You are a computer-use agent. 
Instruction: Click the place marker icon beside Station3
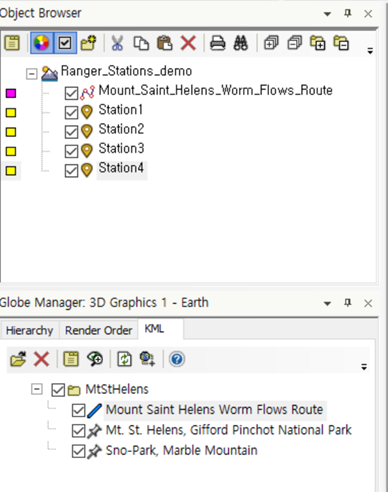(x=87, y=151)
